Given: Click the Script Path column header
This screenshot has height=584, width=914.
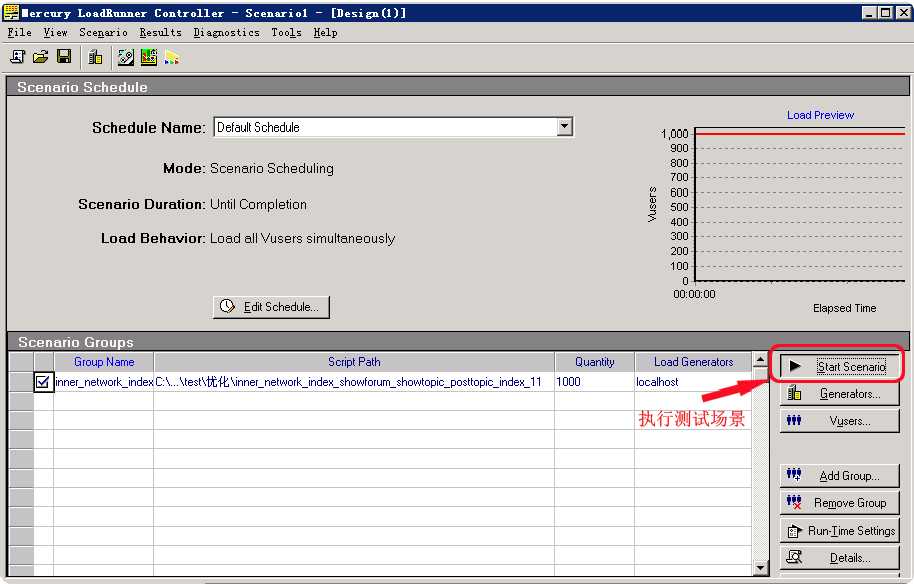Looking at the screenshot, I should tap(354, 362).
